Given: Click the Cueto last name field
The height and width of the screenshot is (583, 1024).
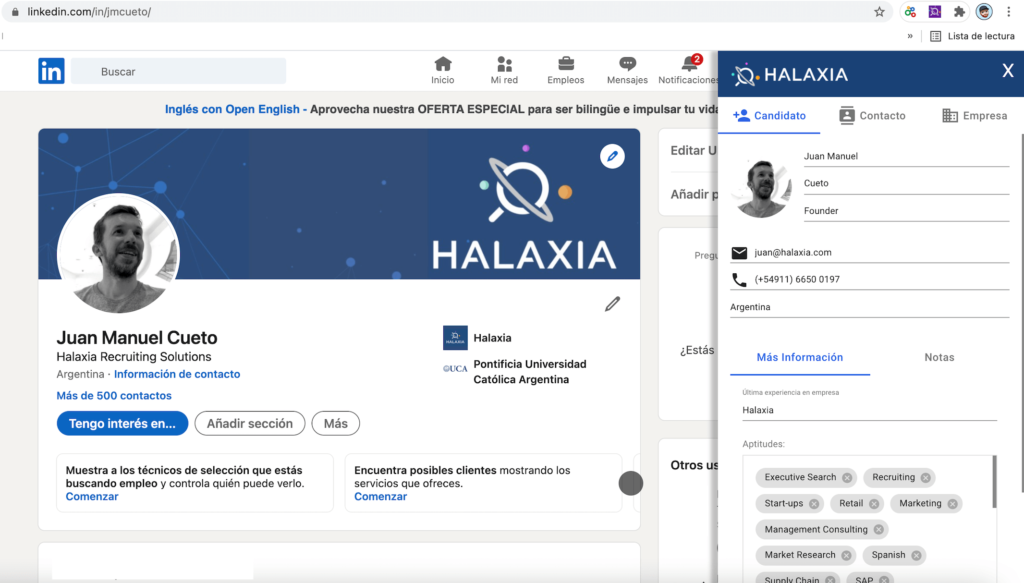Looking at the screenshot, I should tap(906, 183).
